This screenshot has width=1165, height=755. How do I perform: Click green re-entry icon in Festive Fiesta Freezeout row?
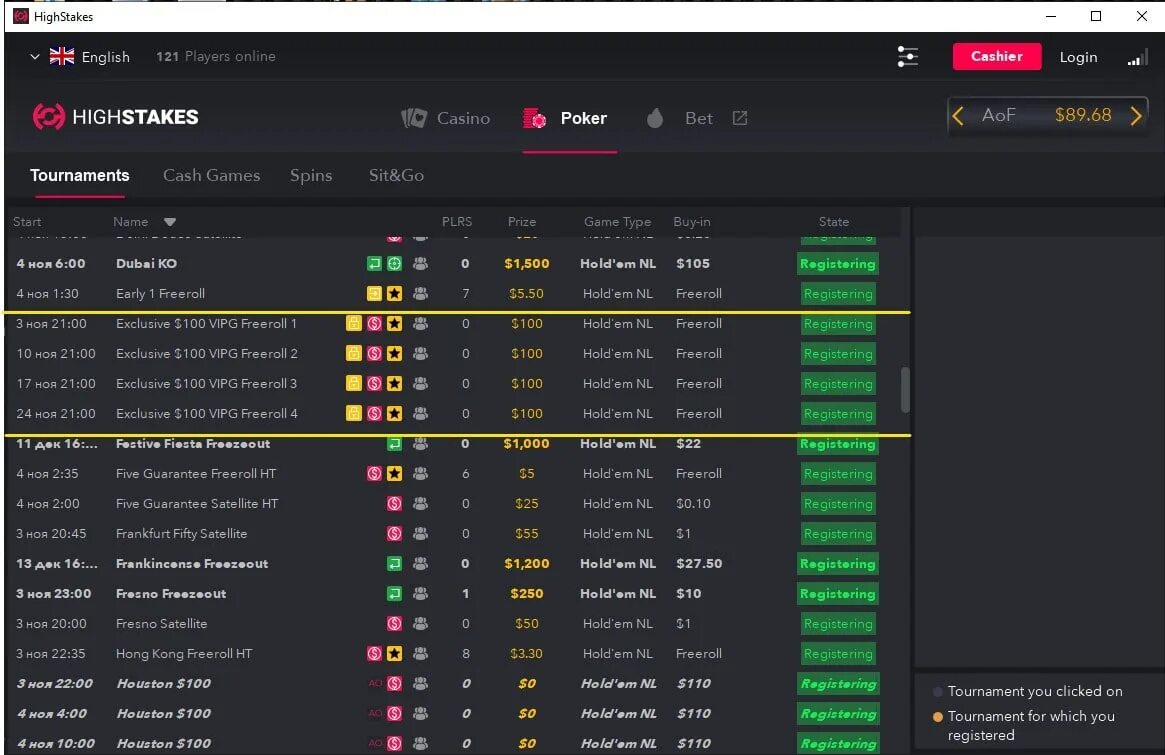click(x=395, y=444)
